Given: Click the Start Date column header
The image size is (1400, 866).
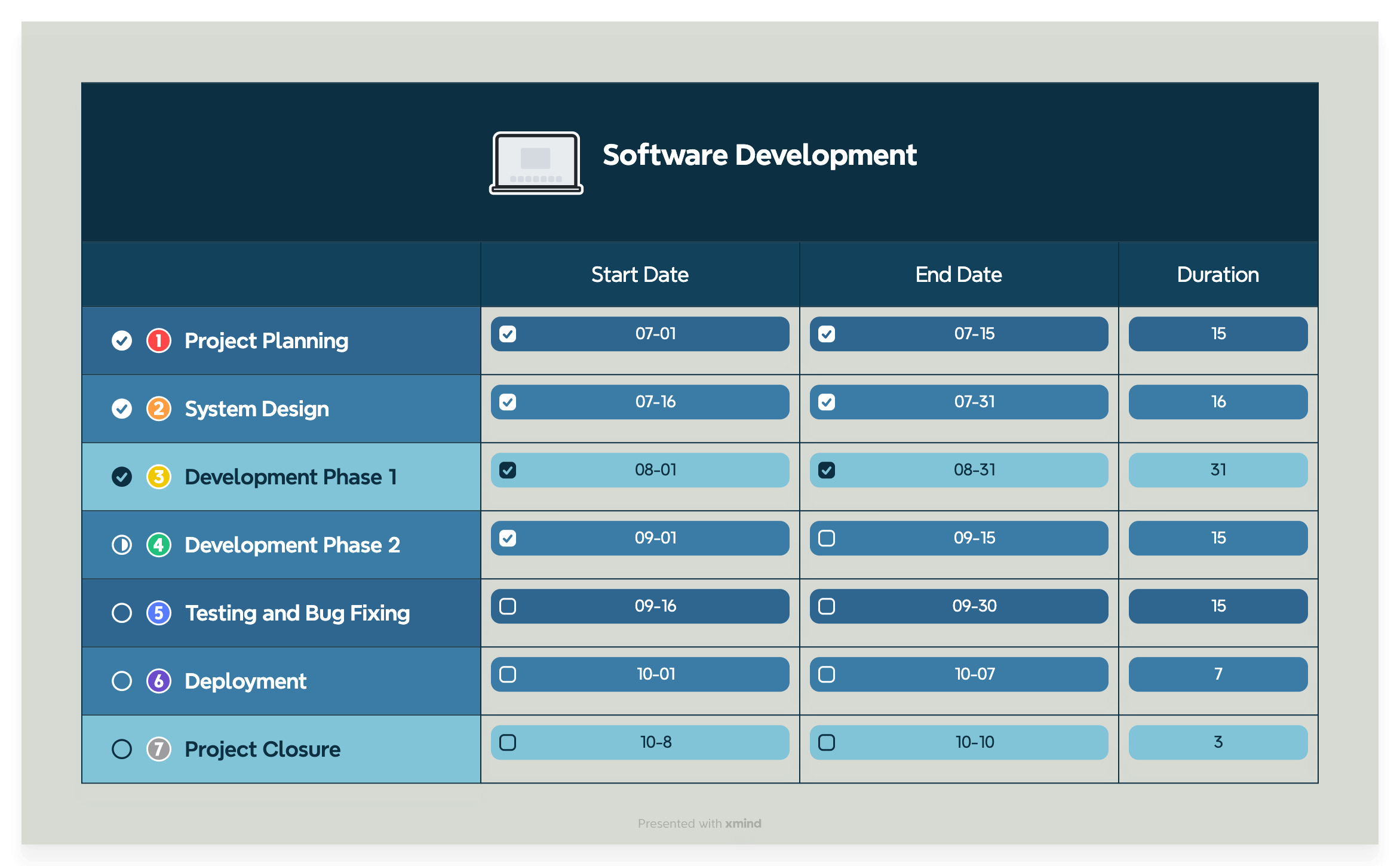Looking at the screenshot, I should point(640,274).
